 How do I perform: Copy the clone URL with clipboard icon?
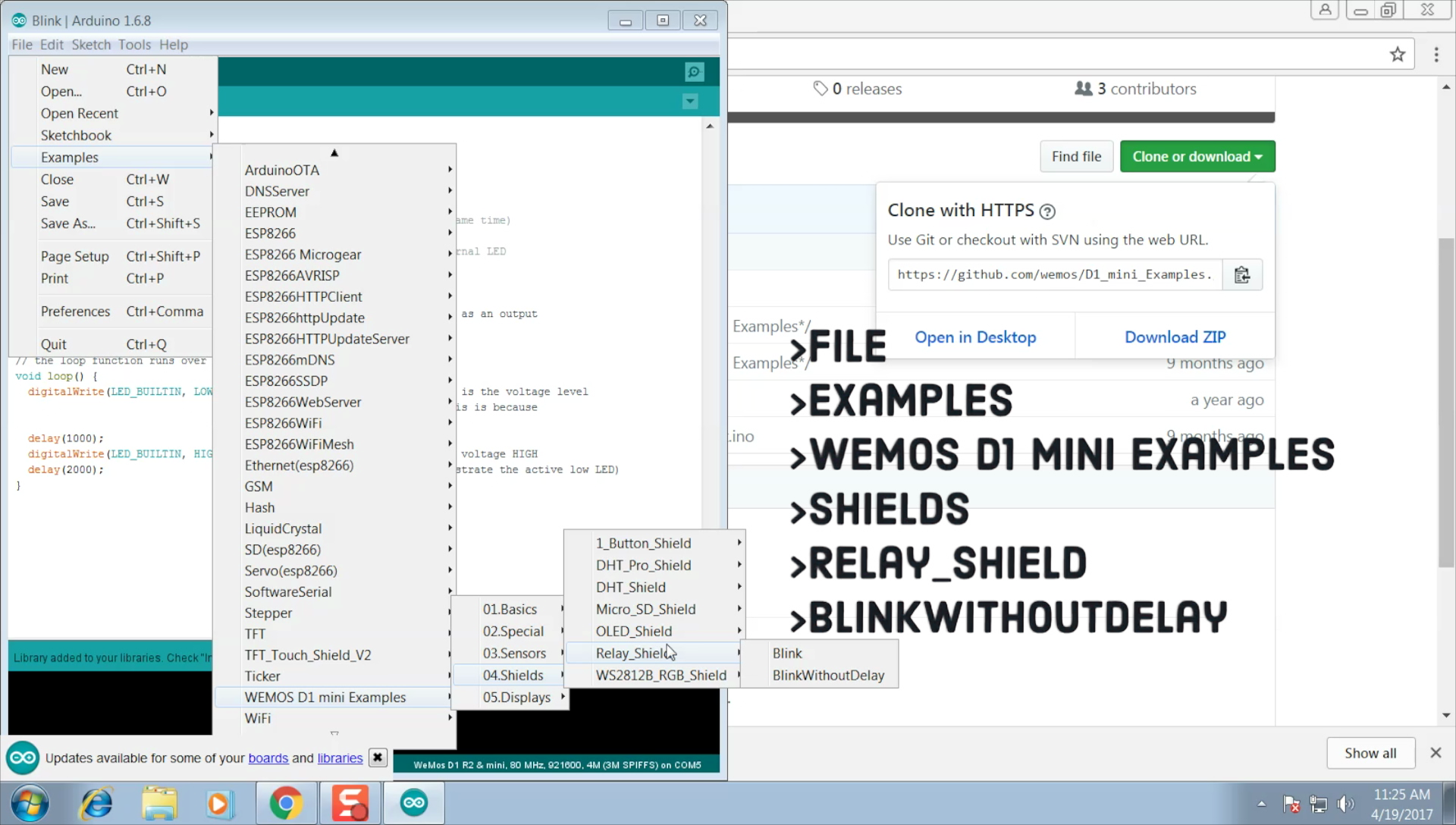tap(1241, 274)
